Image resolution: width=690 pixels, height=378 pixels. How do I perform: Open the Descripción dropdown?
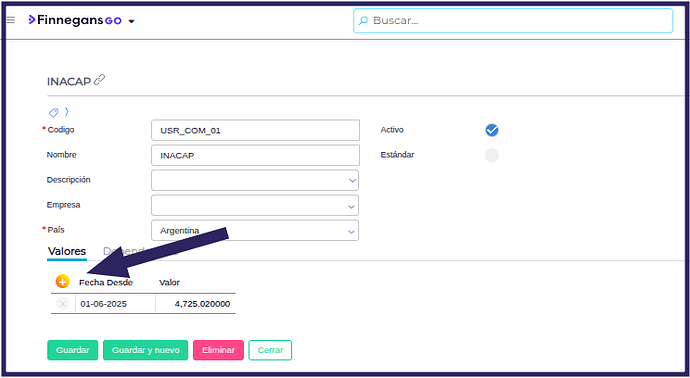click(x=255, y=180)
